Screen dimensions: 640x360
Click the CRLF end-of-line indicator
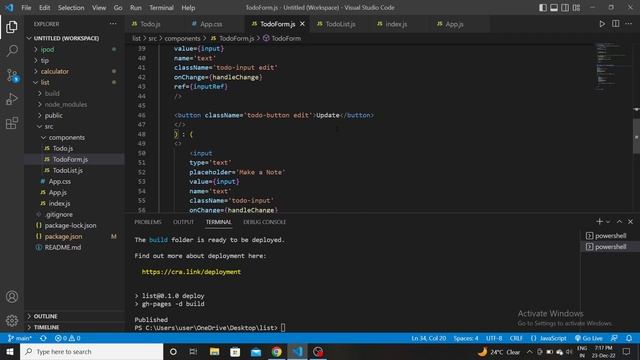point(516,338)
